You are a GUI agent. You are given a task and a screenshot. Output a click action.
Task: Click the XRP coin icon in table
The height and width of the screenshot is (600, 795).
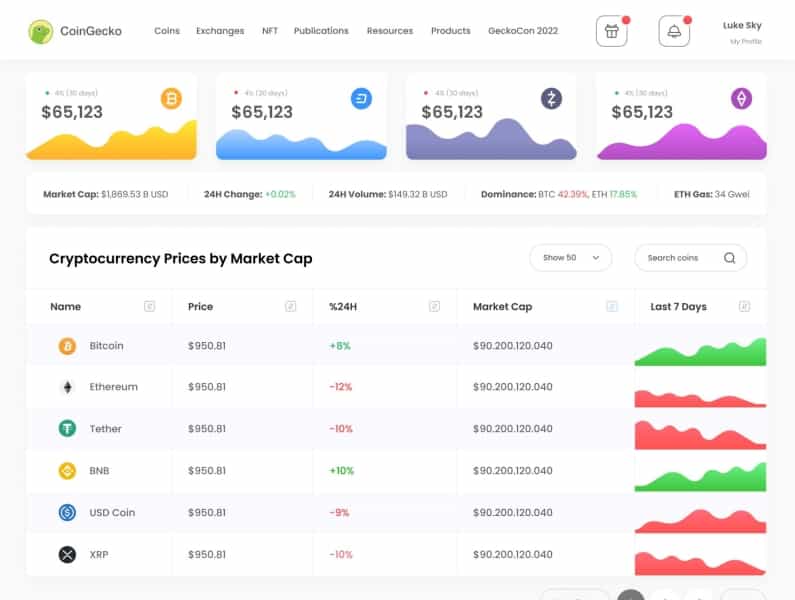pyautogui.click(x=67, y=554)
